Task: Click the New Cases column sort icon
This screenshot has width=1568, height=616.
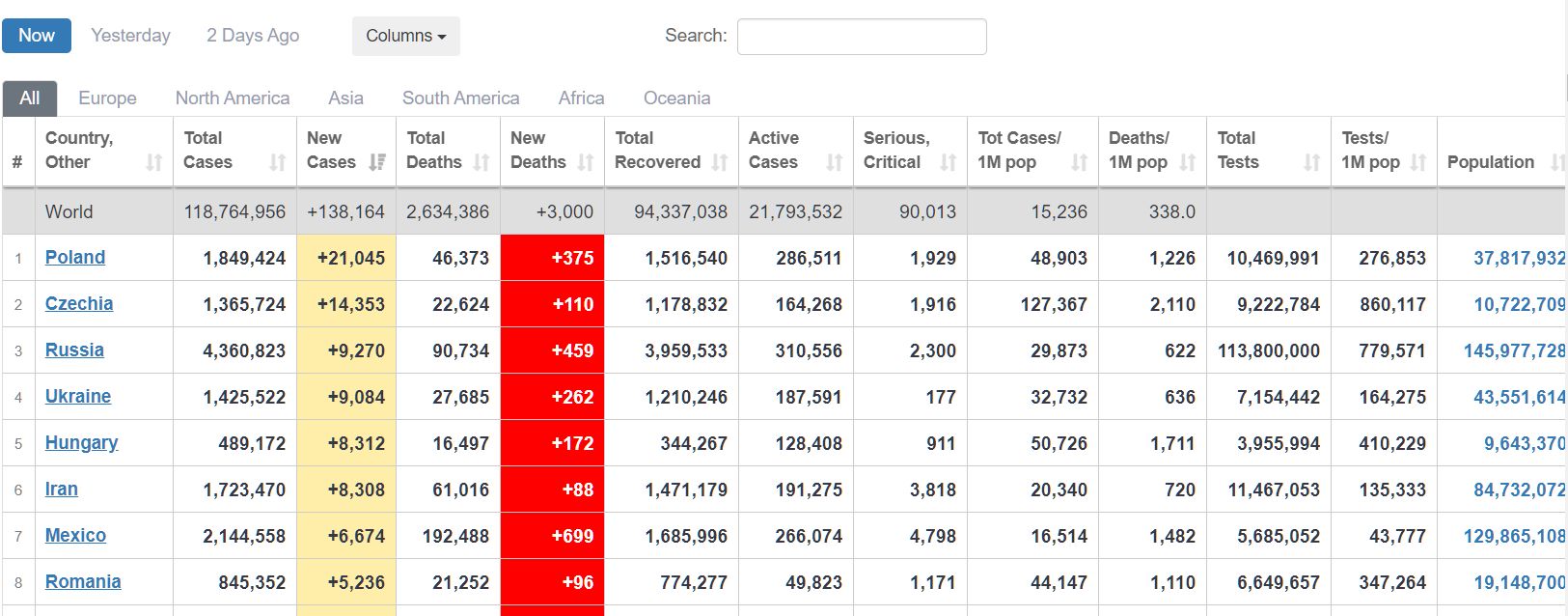Action: point(377,162)
